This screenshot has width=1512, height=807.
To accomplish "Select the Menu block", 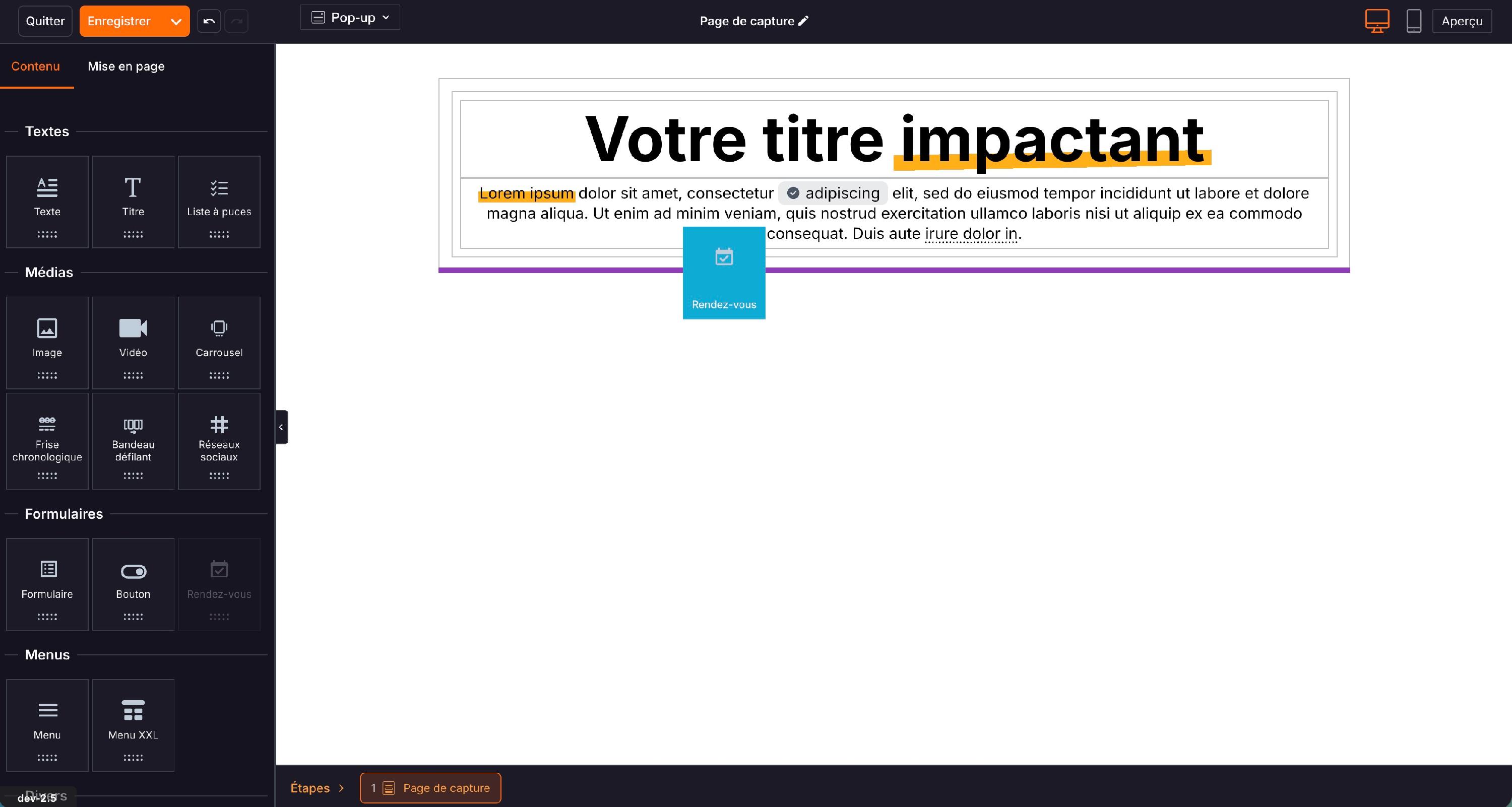I will 47,725.
